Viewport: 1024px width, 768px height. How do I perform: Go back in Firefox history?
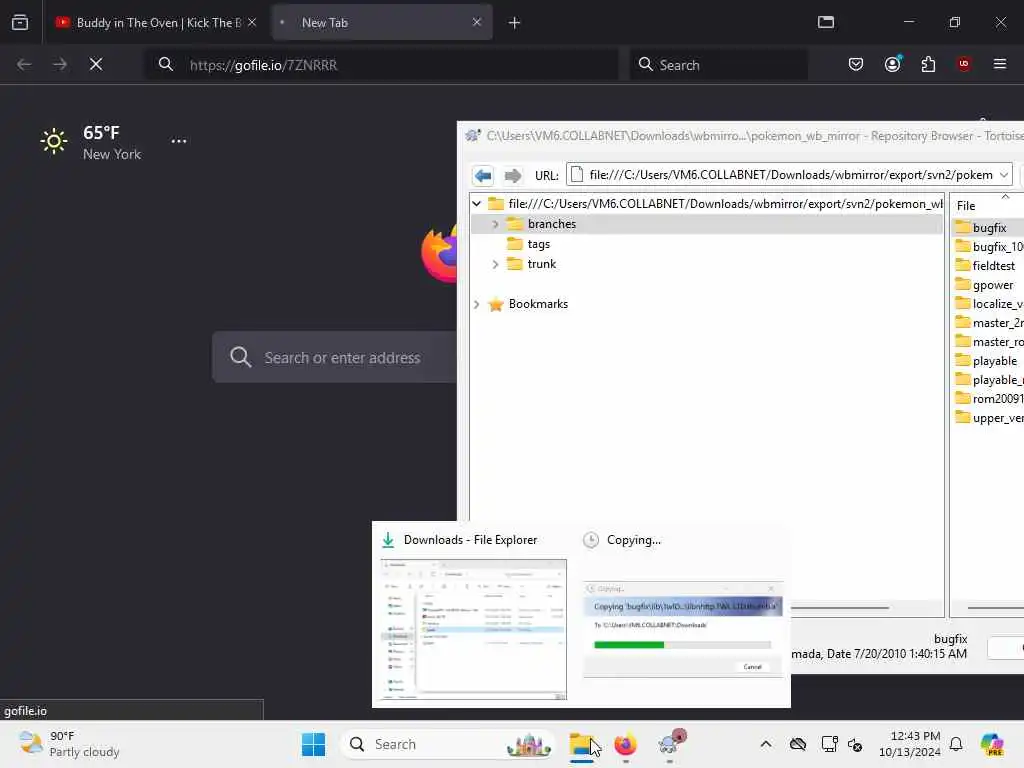[x=24, y=64]
